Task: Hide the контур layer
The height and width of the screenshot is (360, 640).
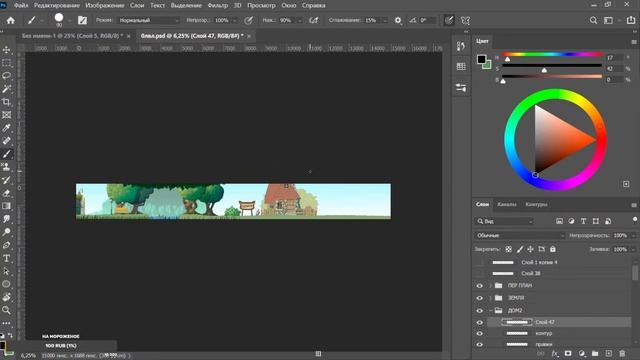Action: (x=480, y=333)
